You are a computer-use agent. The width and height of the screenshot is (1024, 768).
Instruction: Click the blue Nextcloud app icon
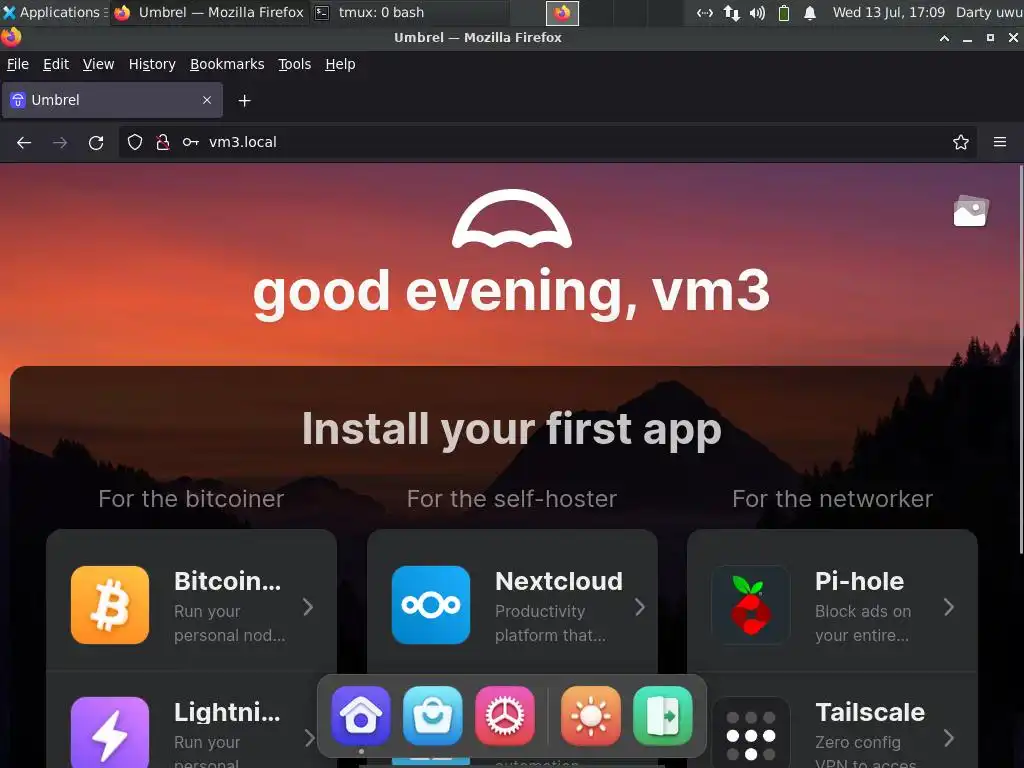(430, 605)
